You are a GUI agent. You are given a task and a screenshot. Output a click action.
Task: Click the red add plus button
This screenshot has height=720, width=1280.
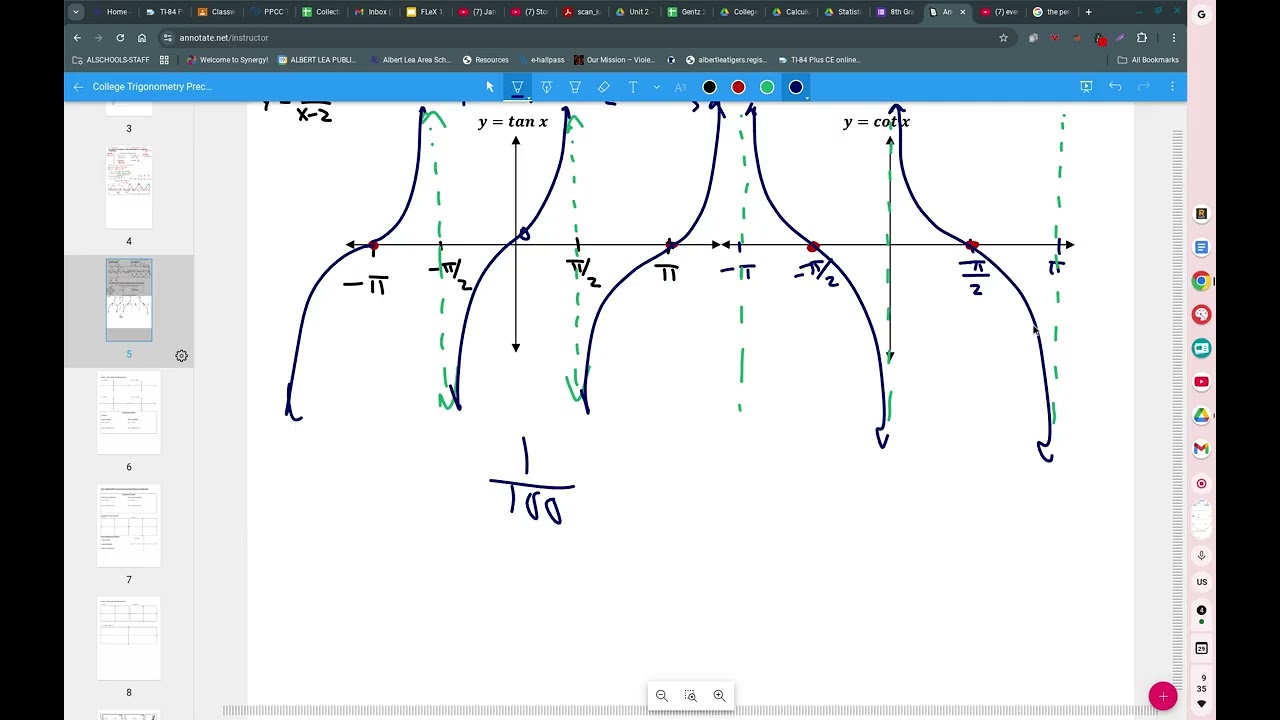(1163, 696)
